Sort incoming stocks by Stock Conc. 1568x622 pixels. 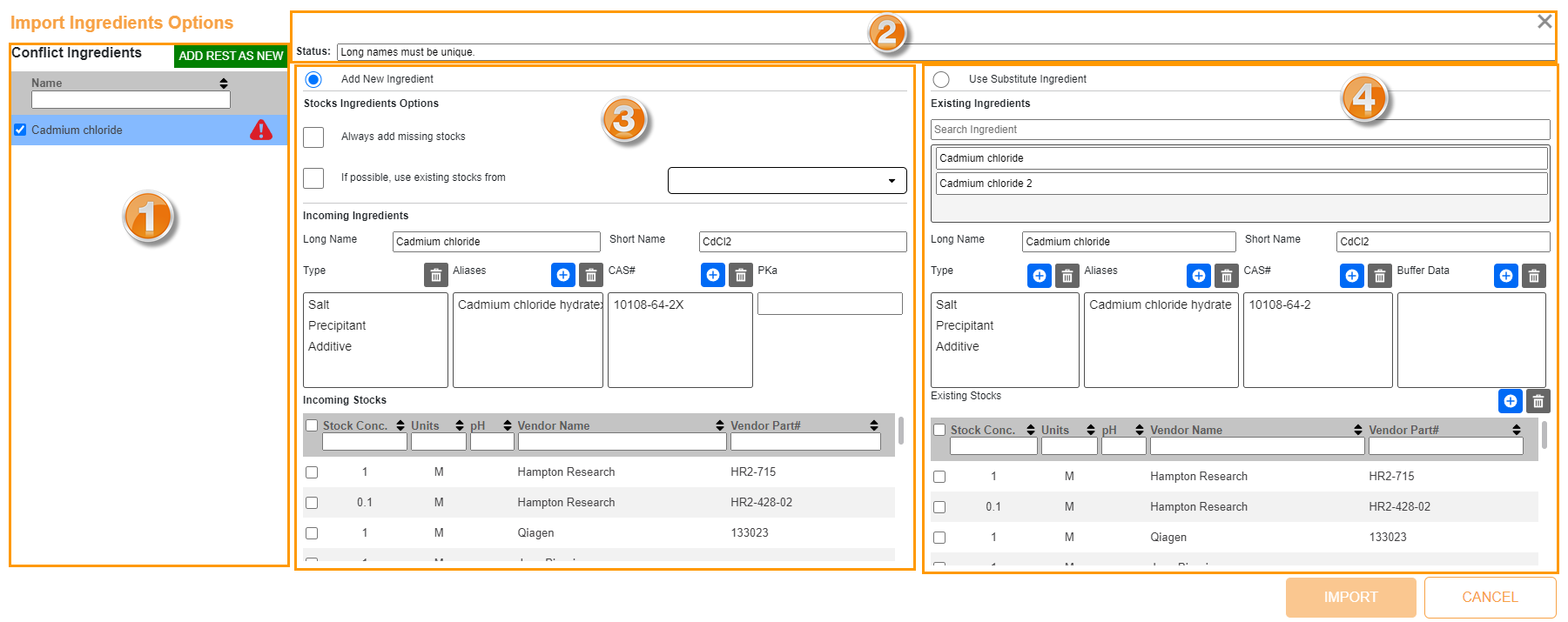click(400, 425)
